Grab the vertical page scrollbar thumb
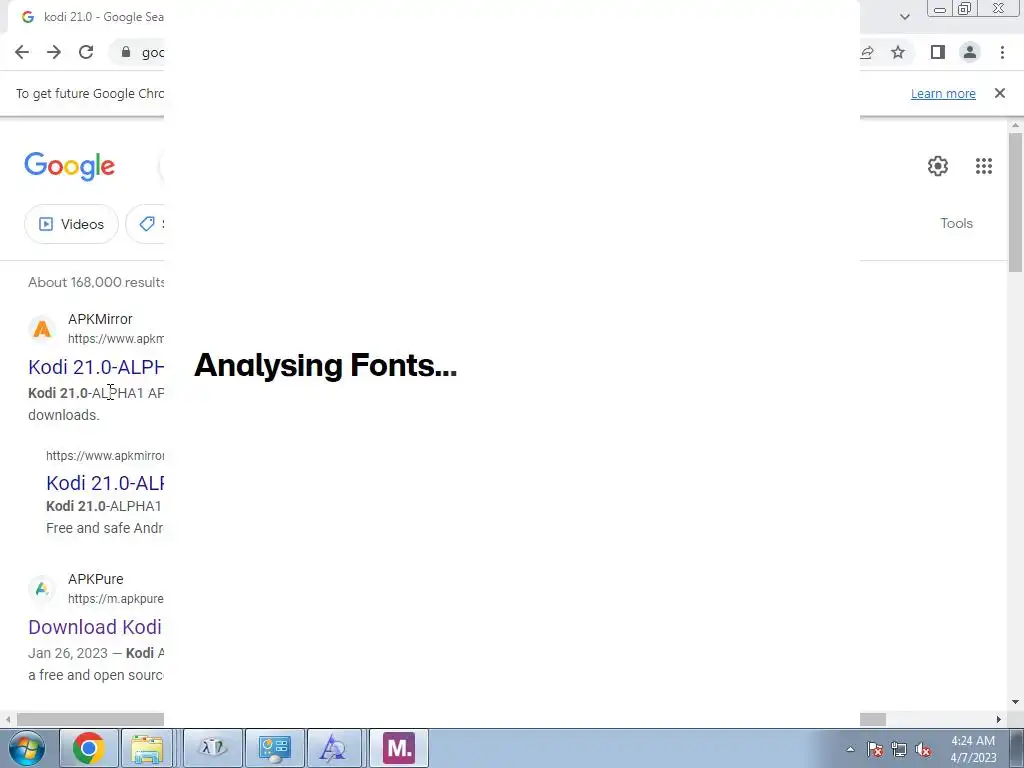This screenshot has width=1024, height=768. point(1015,202)
